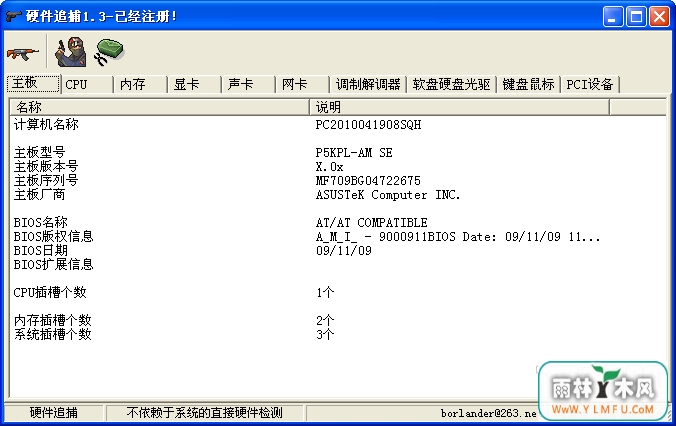Select the BIOS日期 row label

[x=41, y=251]
